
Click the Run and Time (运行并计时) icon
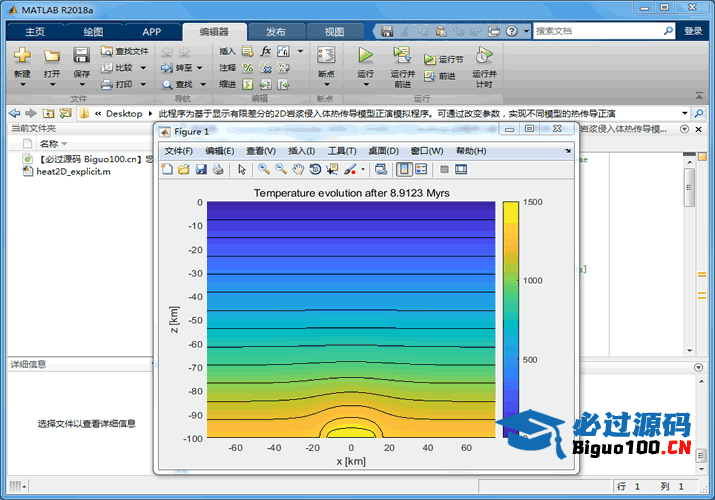click(485, 56)
